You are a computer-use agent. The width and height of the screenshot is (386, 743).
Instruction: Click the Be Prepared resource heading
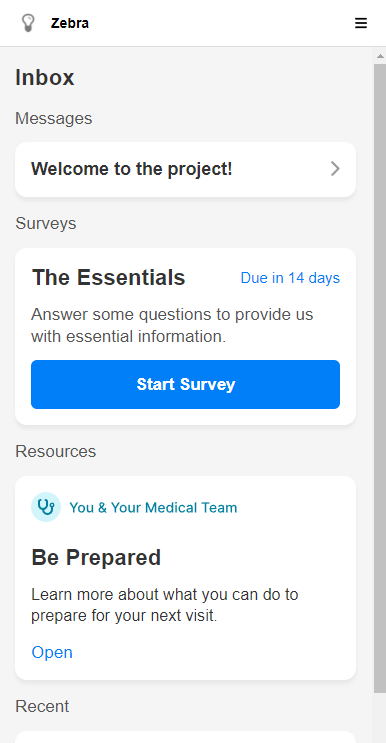(x=96, y=557)
